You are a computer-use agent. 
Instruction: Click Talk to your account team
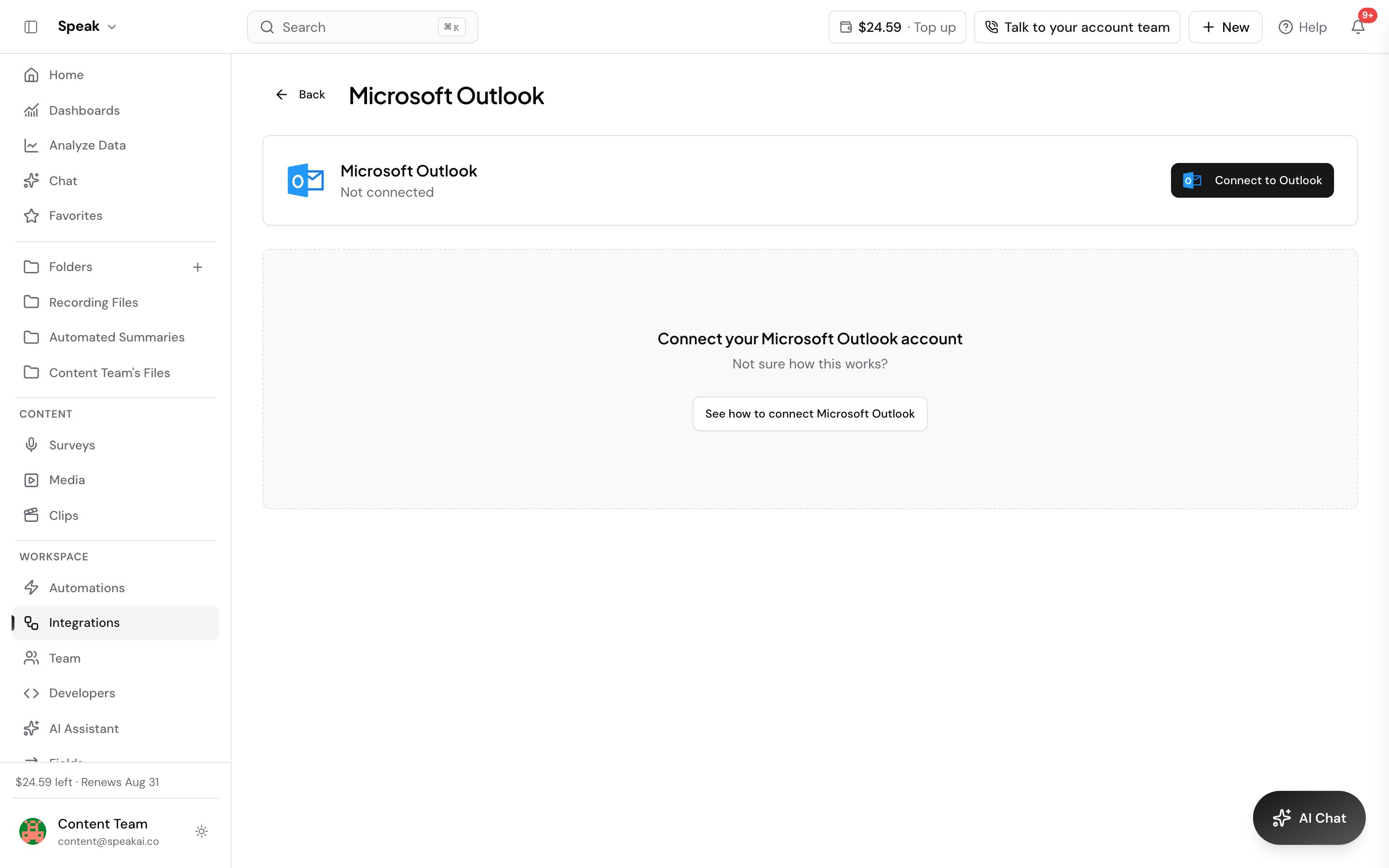pyautogui.click(x=1077, y=27)
